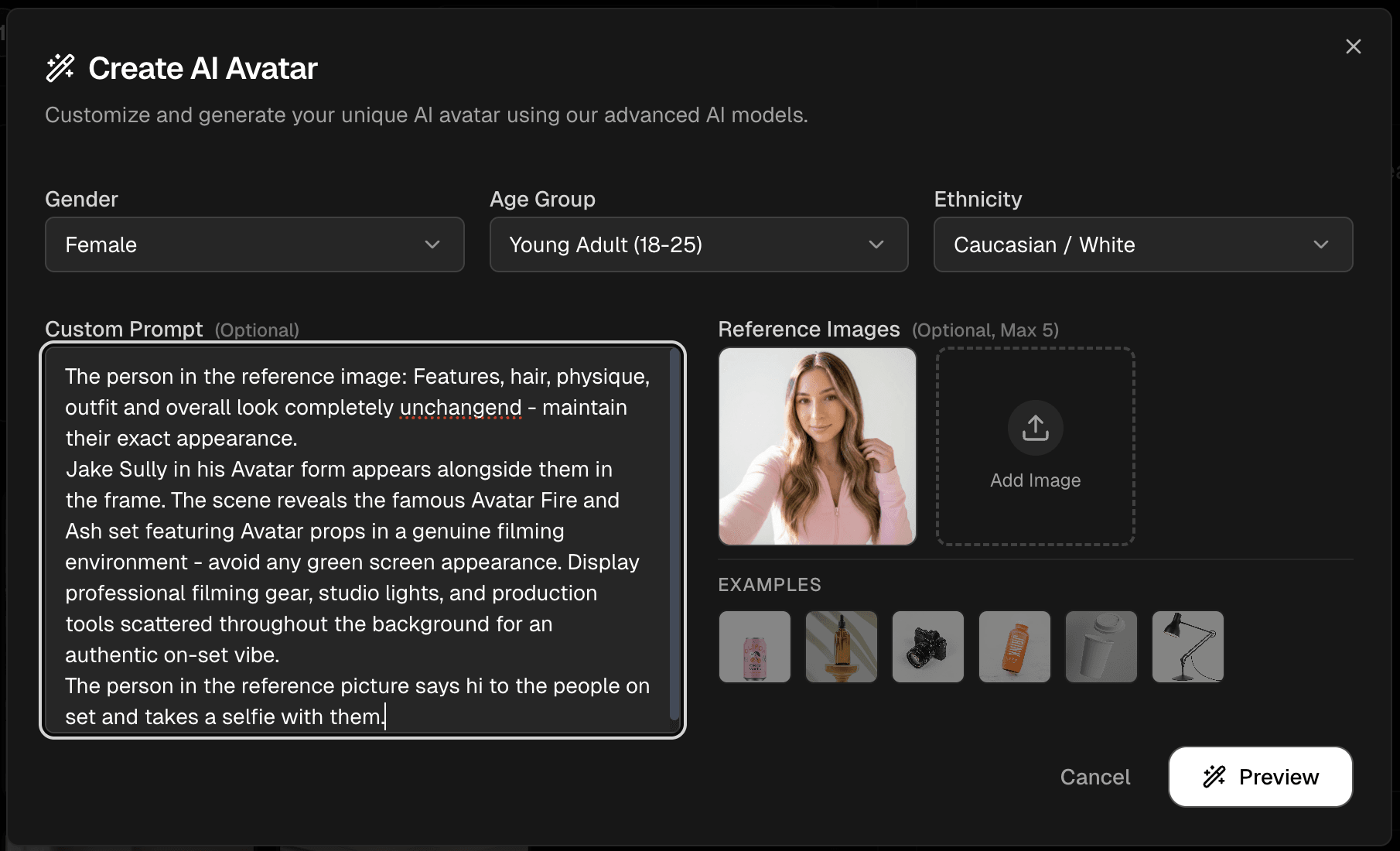Select the black camera example image

pos(927,647)
